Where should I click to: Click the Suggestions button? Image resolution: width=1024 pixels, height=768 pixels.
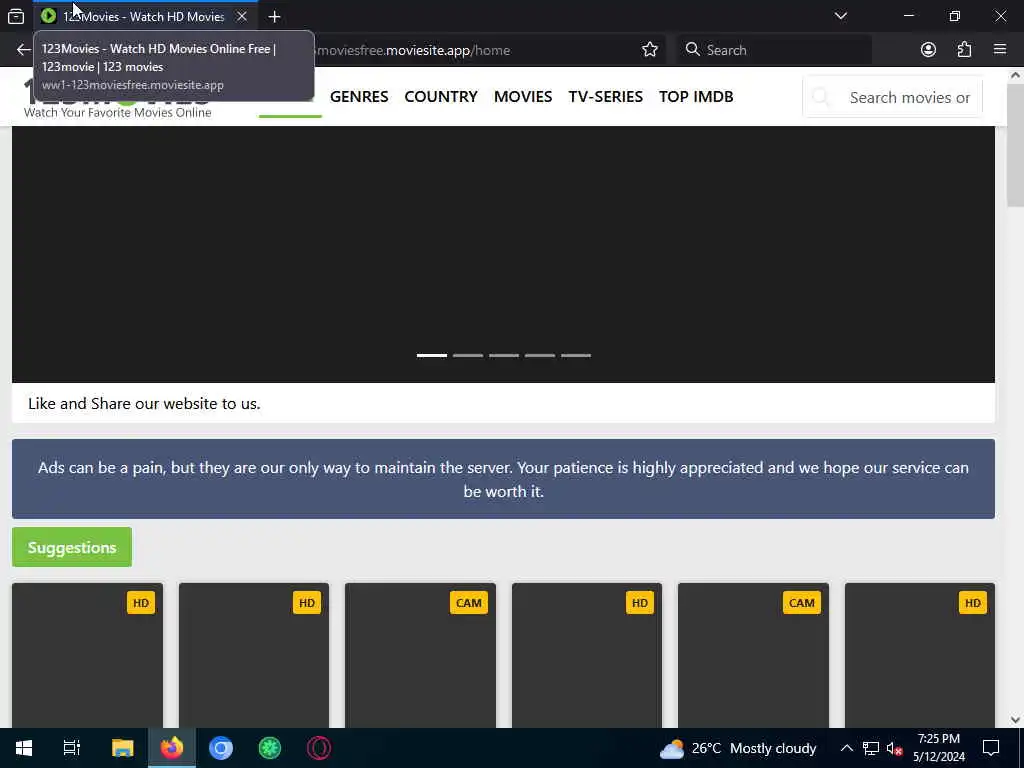coord(72,547)
